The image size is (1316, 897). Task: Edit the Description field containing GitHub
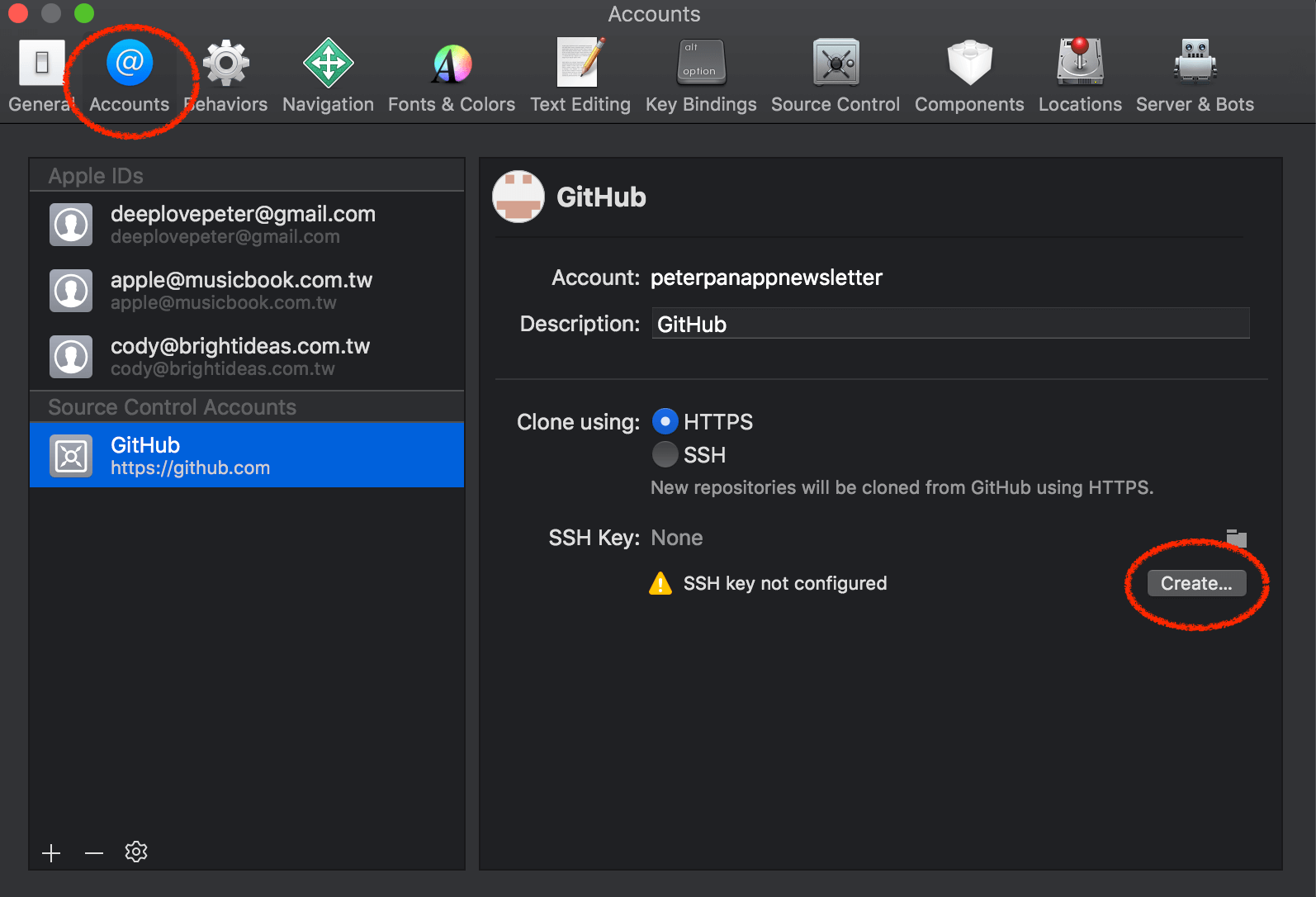950,324
